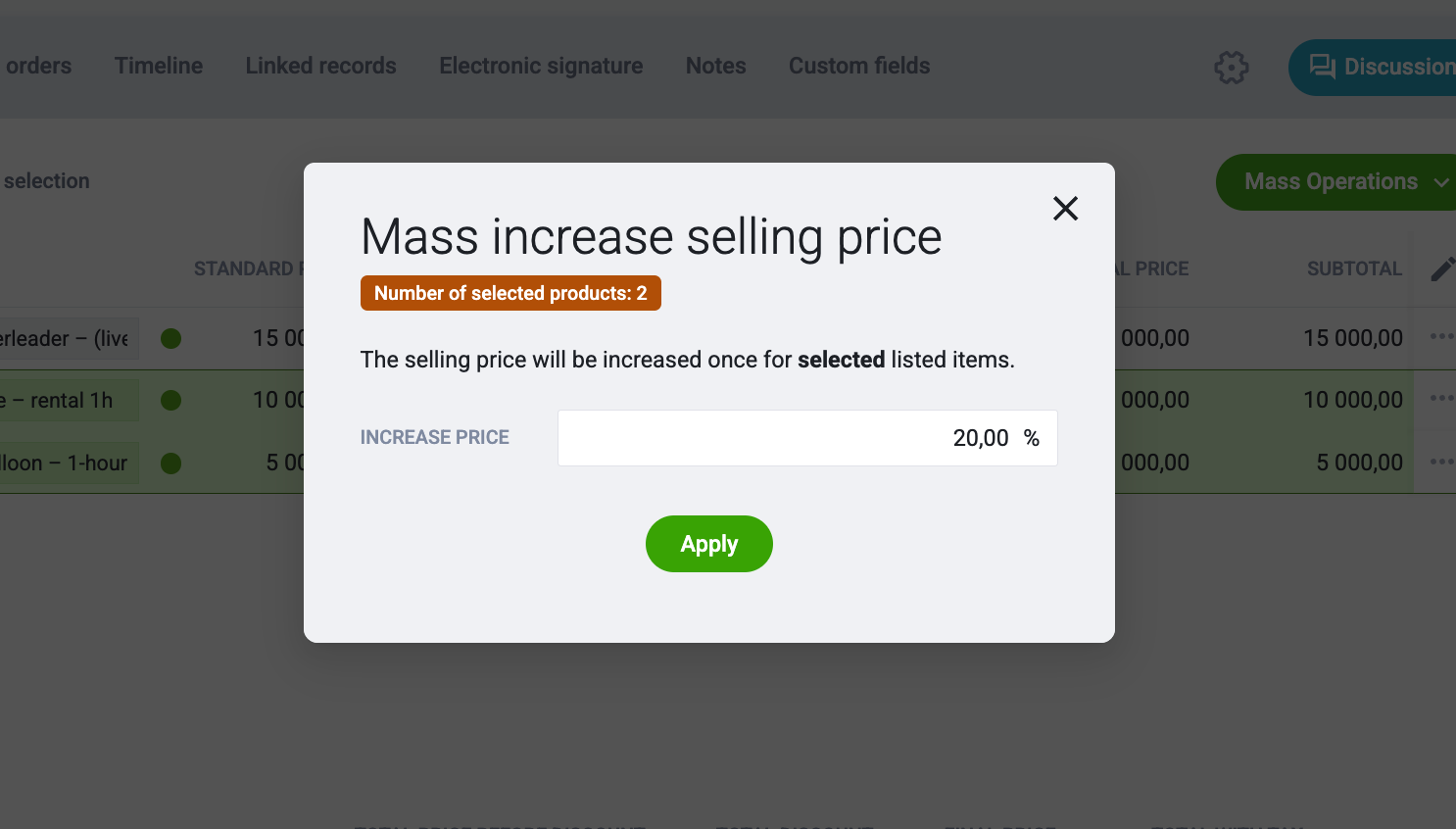Expand the Mass Operations dropdown
The height and width of the screenshot is (829, 1456).
[1336, 182]
